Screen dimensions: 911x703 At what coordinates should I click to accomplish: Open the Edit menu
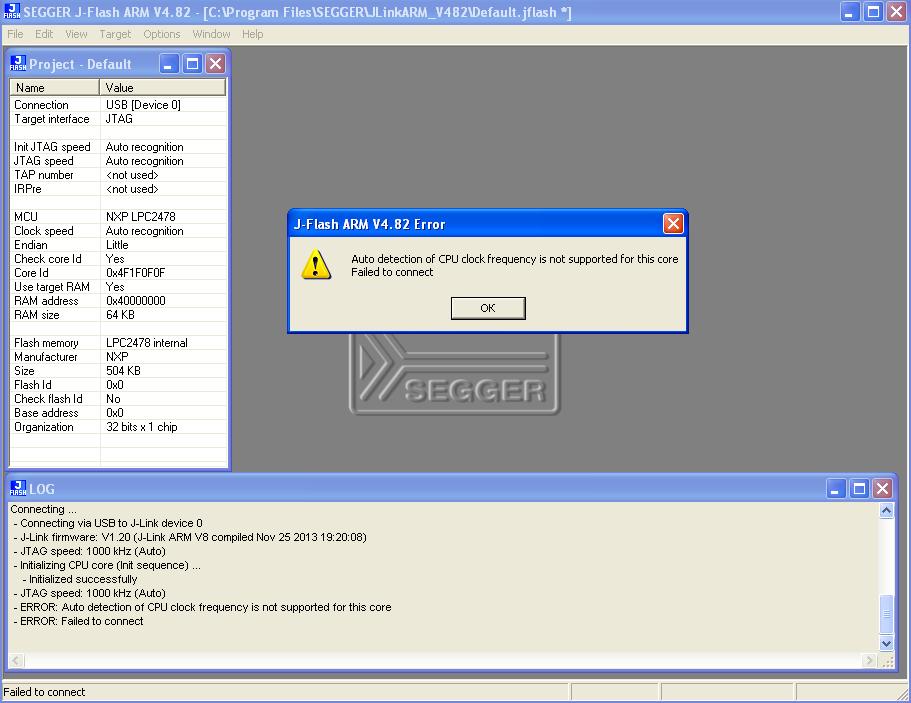44,34
